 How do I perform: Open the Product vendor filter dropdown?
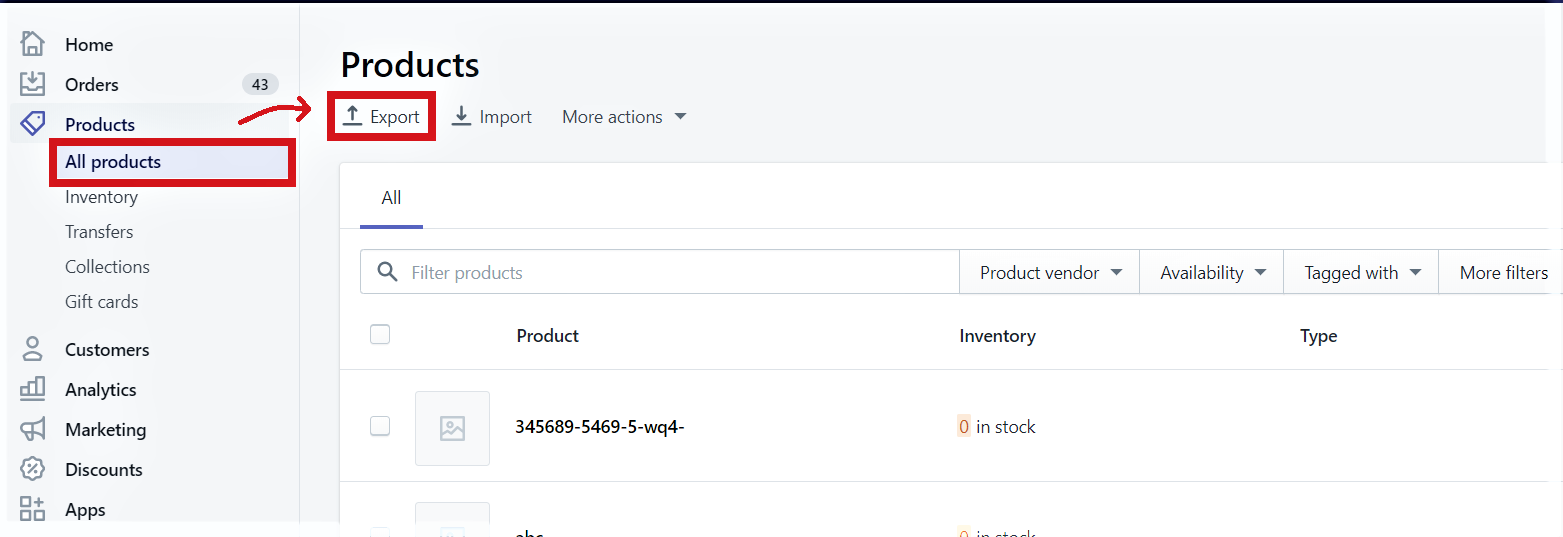[x=1050, y=272]
